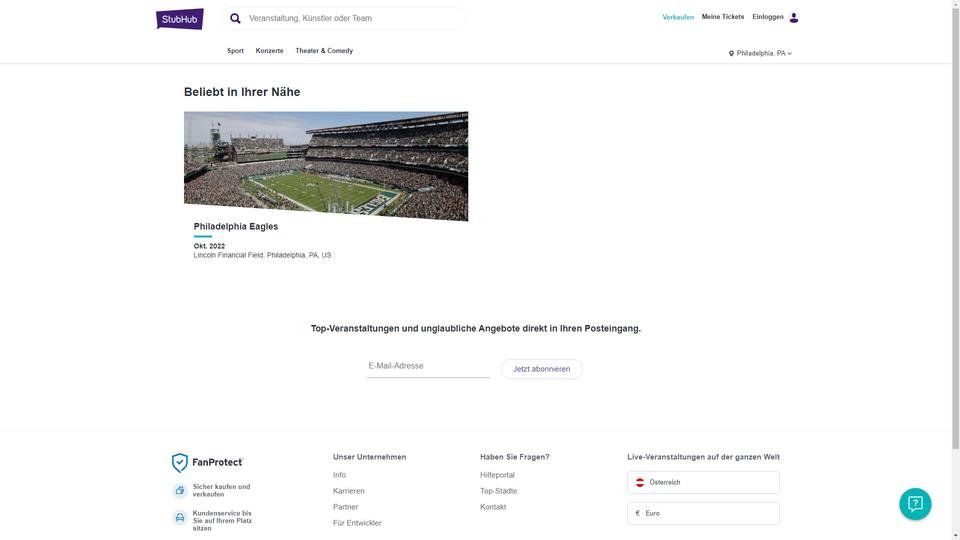Click the Verkaufen link

click(678, 17)
